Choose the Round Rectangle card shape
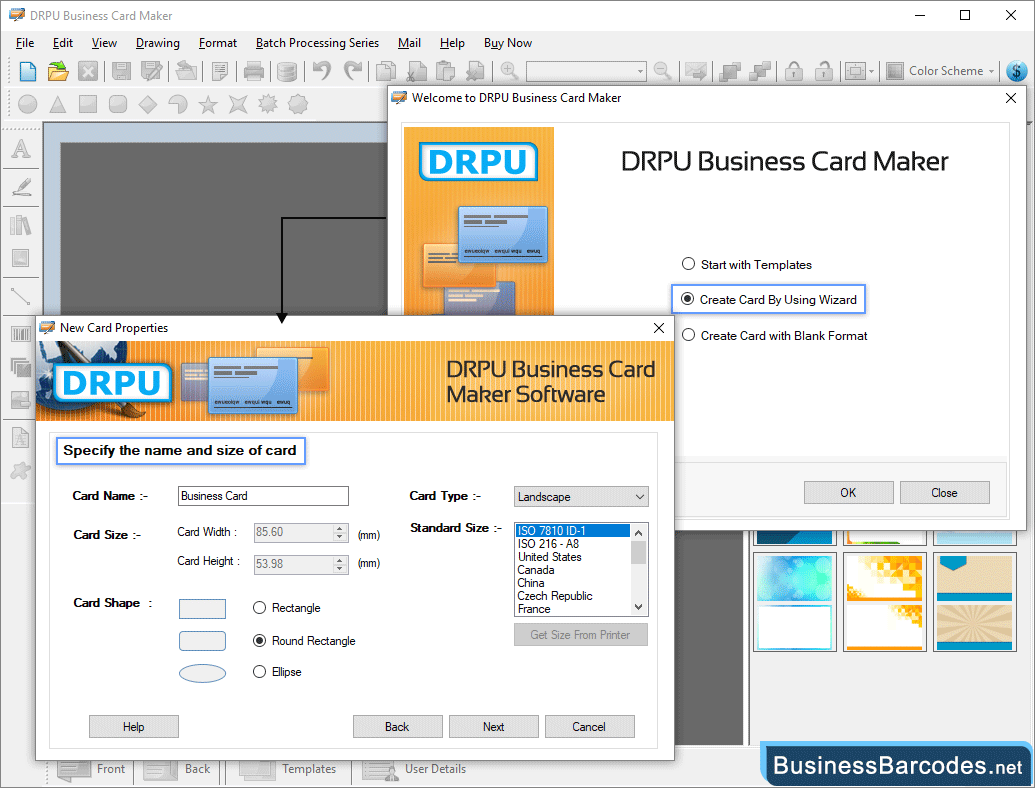The height and width of the screenshot is (788, 1035). [x=304, y=641]
